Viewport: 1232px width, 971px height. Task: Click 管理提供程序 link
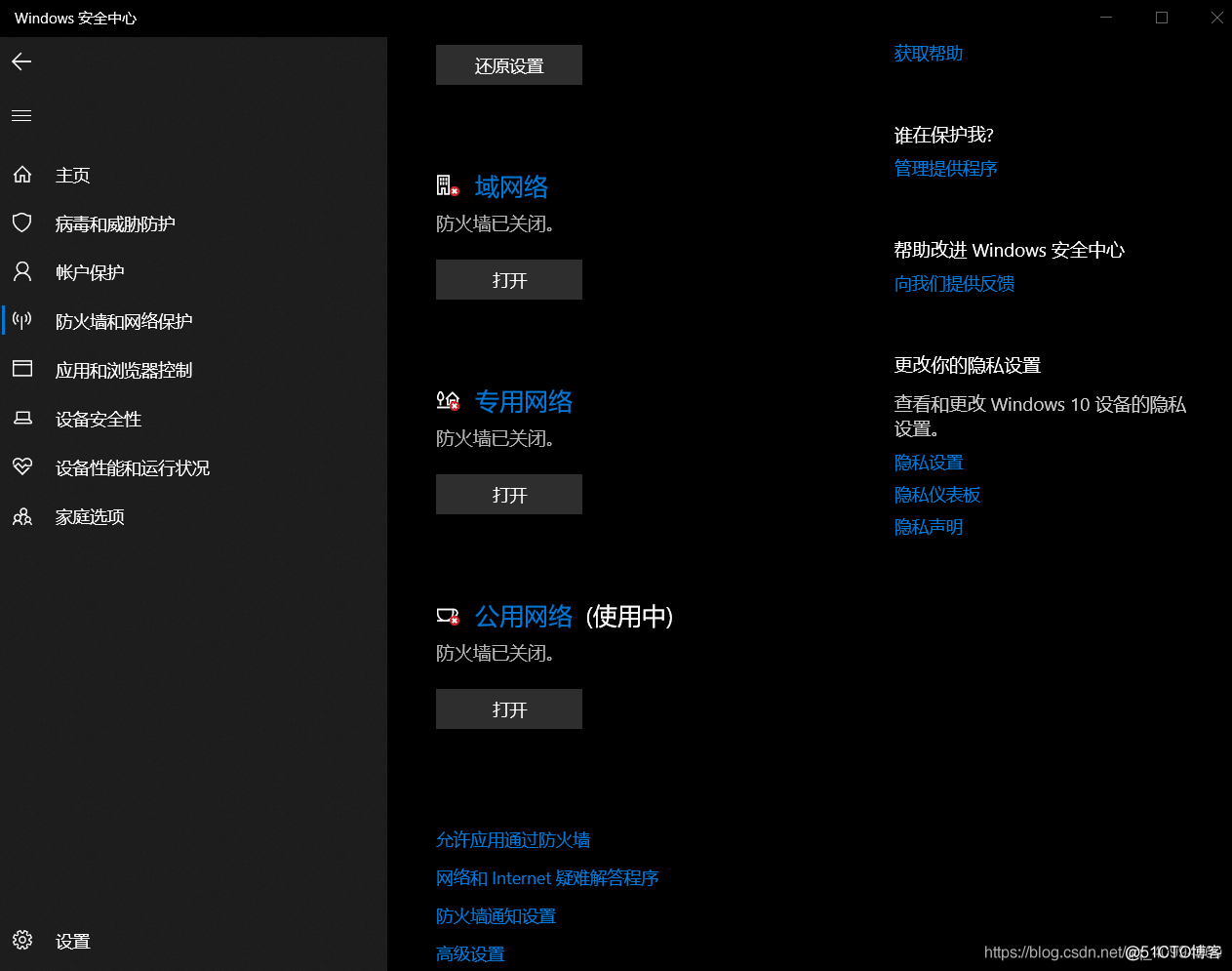[x=946, y=169]
